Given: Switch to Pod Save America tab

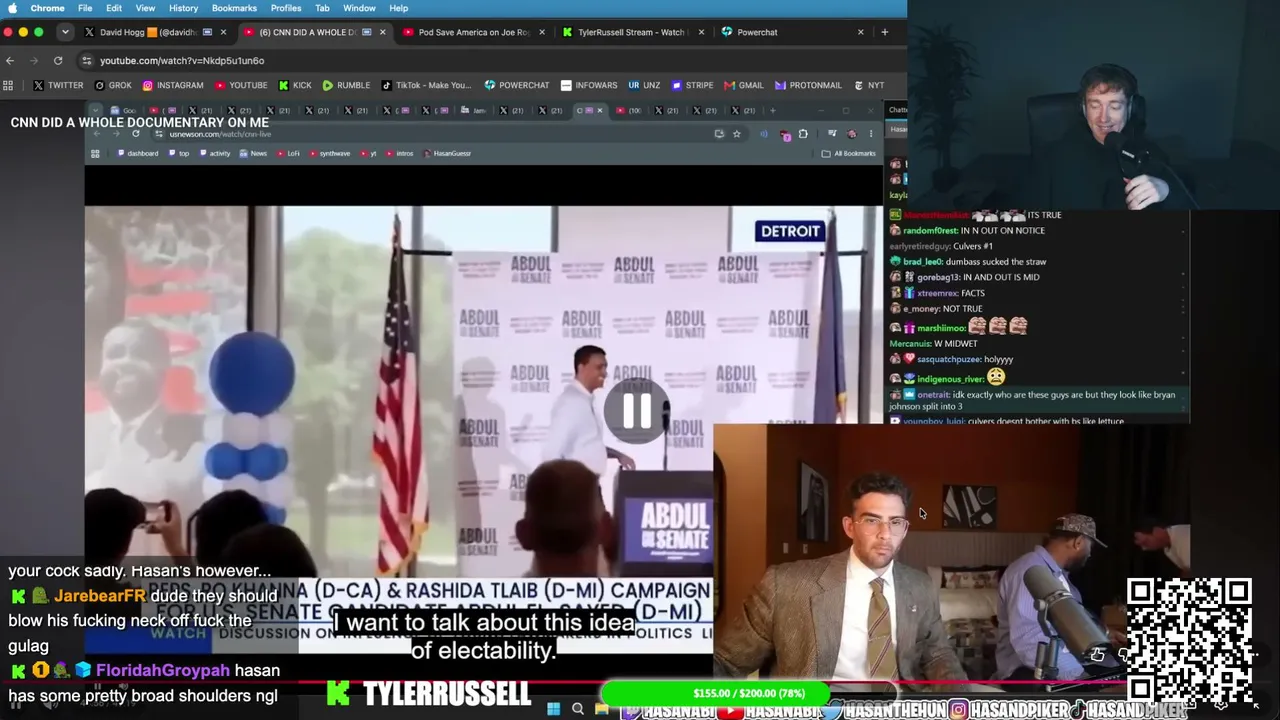Looking at the screenshot, I should [472, 32].
